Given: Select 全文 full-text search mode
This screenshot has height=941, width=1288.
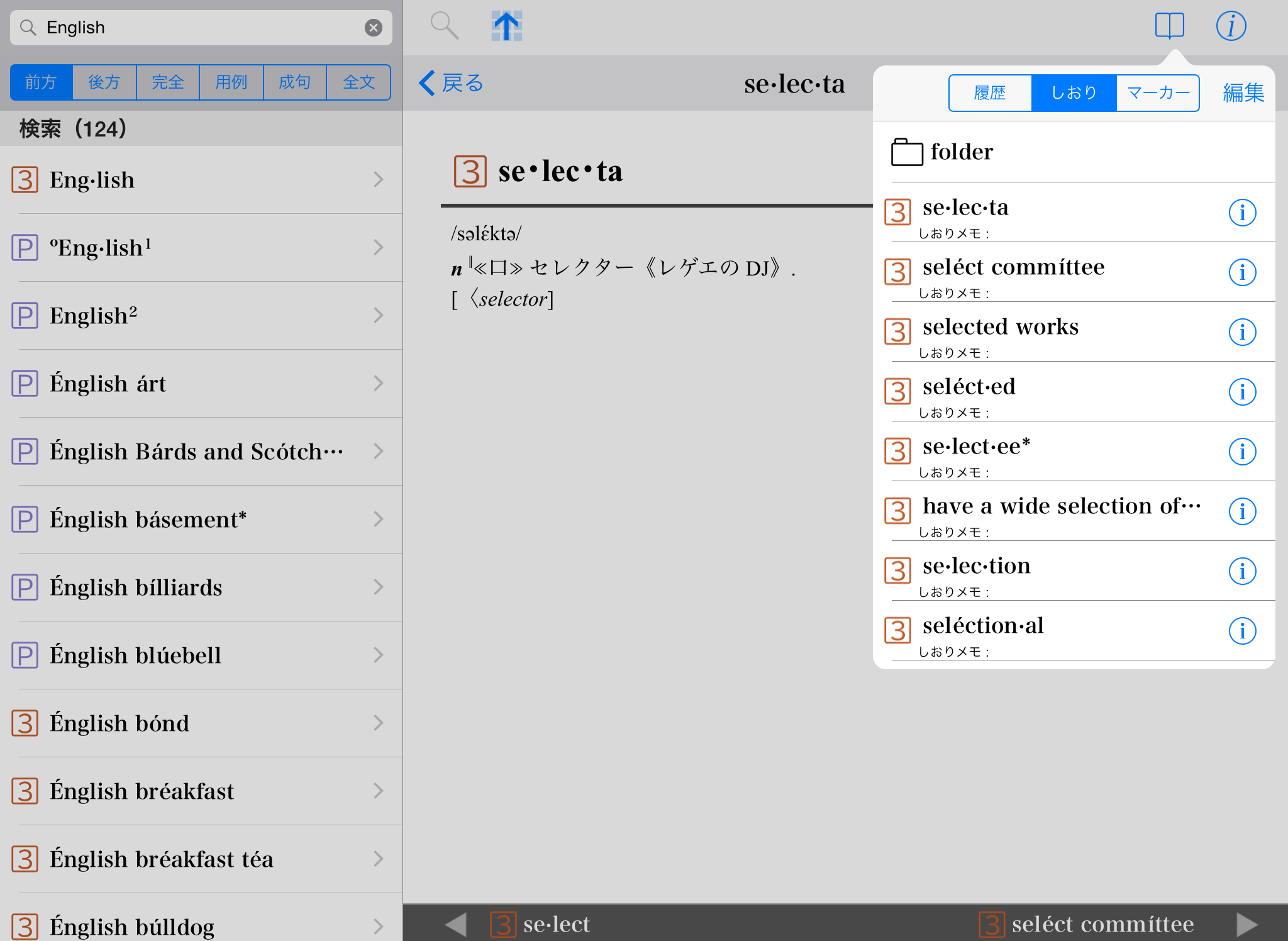Looking at the screenshot, I should [358, 82].
